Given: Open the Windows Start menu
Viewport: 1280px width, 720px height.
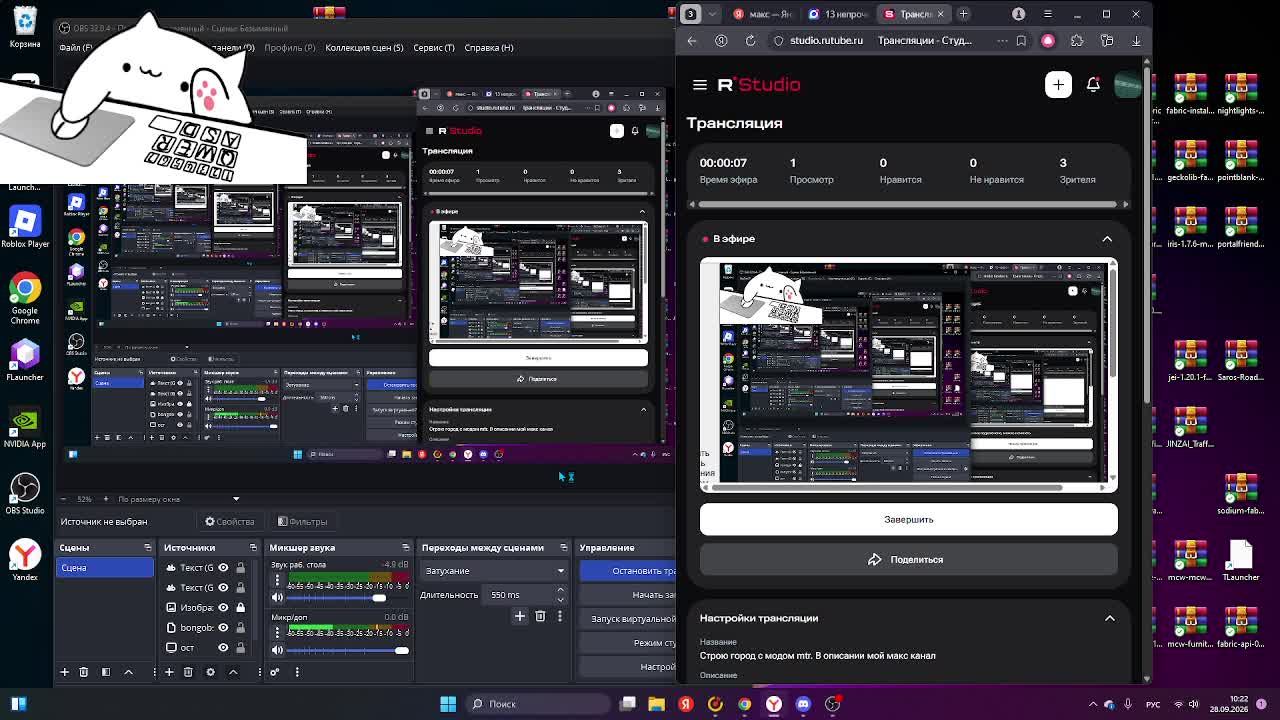Looking at the screenshot, I should 448,704.
